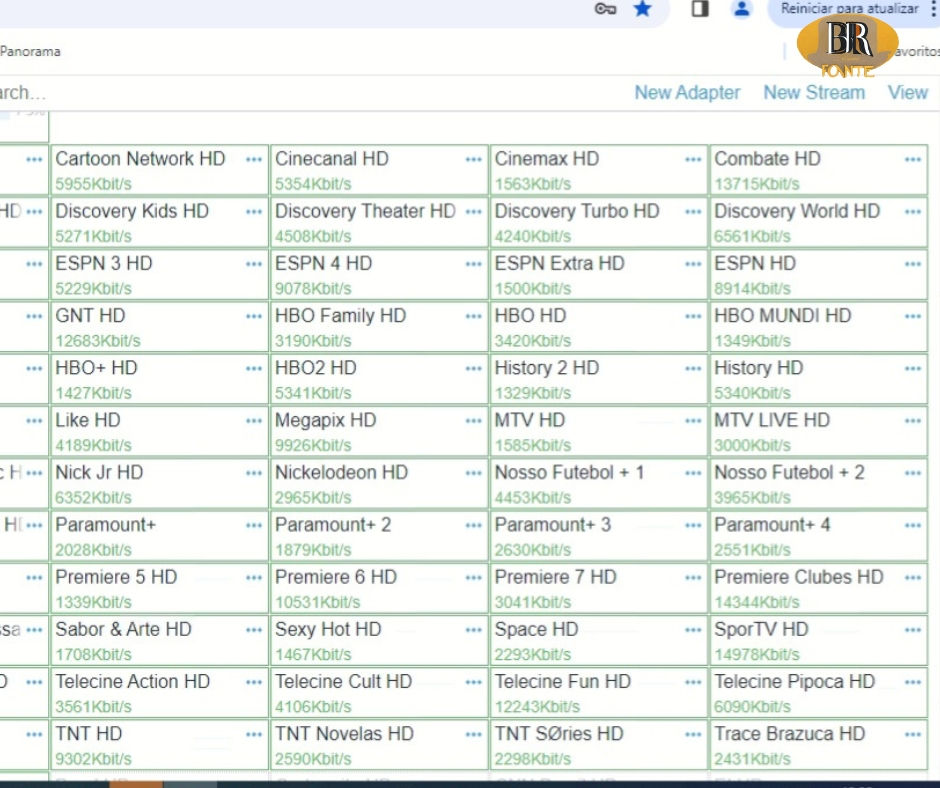Select the Nosso Futebol + 1 stream name
This screenshot has height=788, width=940.
click(569, 472)
